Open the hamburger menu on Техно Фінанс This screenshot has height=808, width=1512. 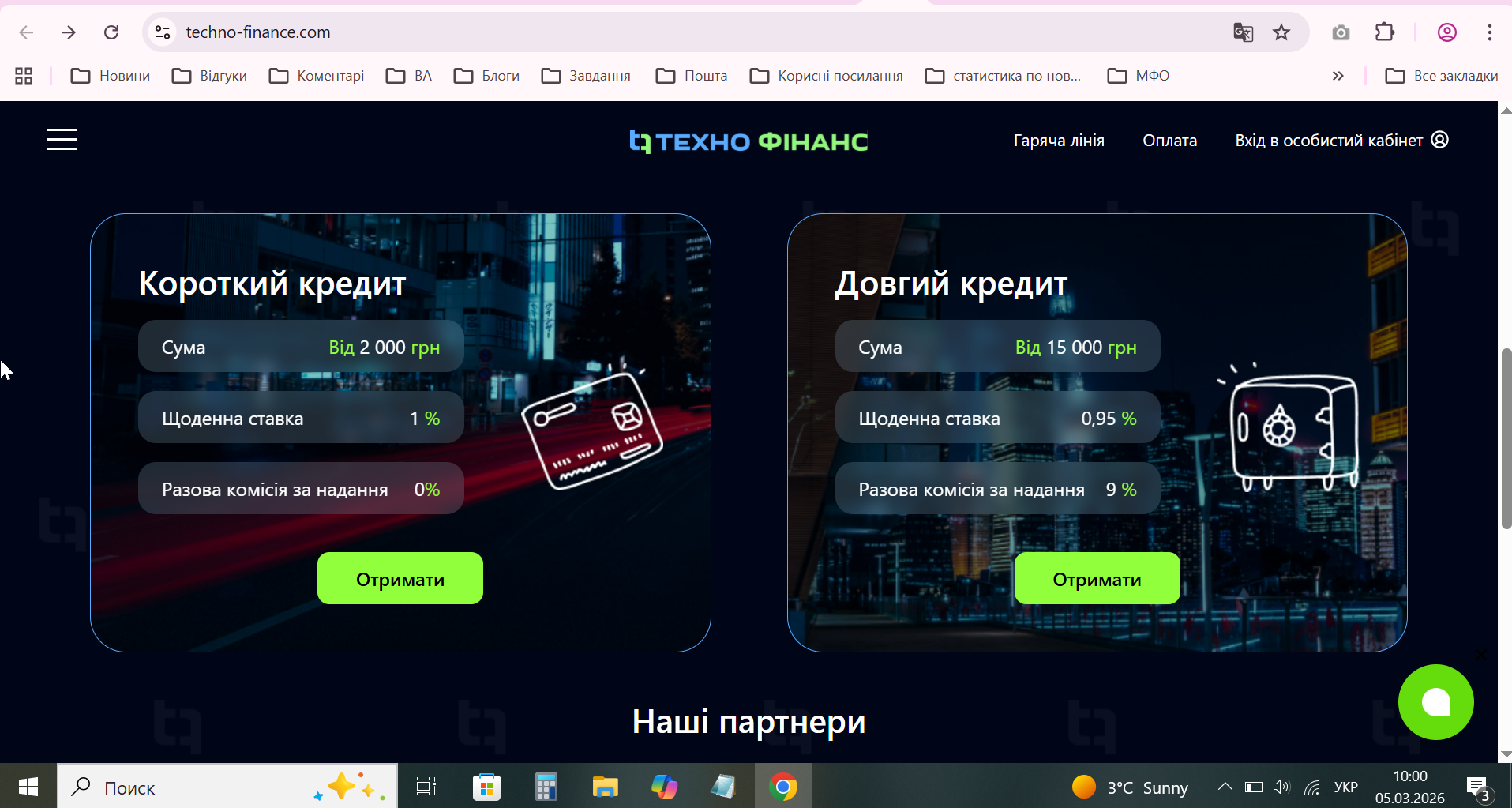[62, 140]
